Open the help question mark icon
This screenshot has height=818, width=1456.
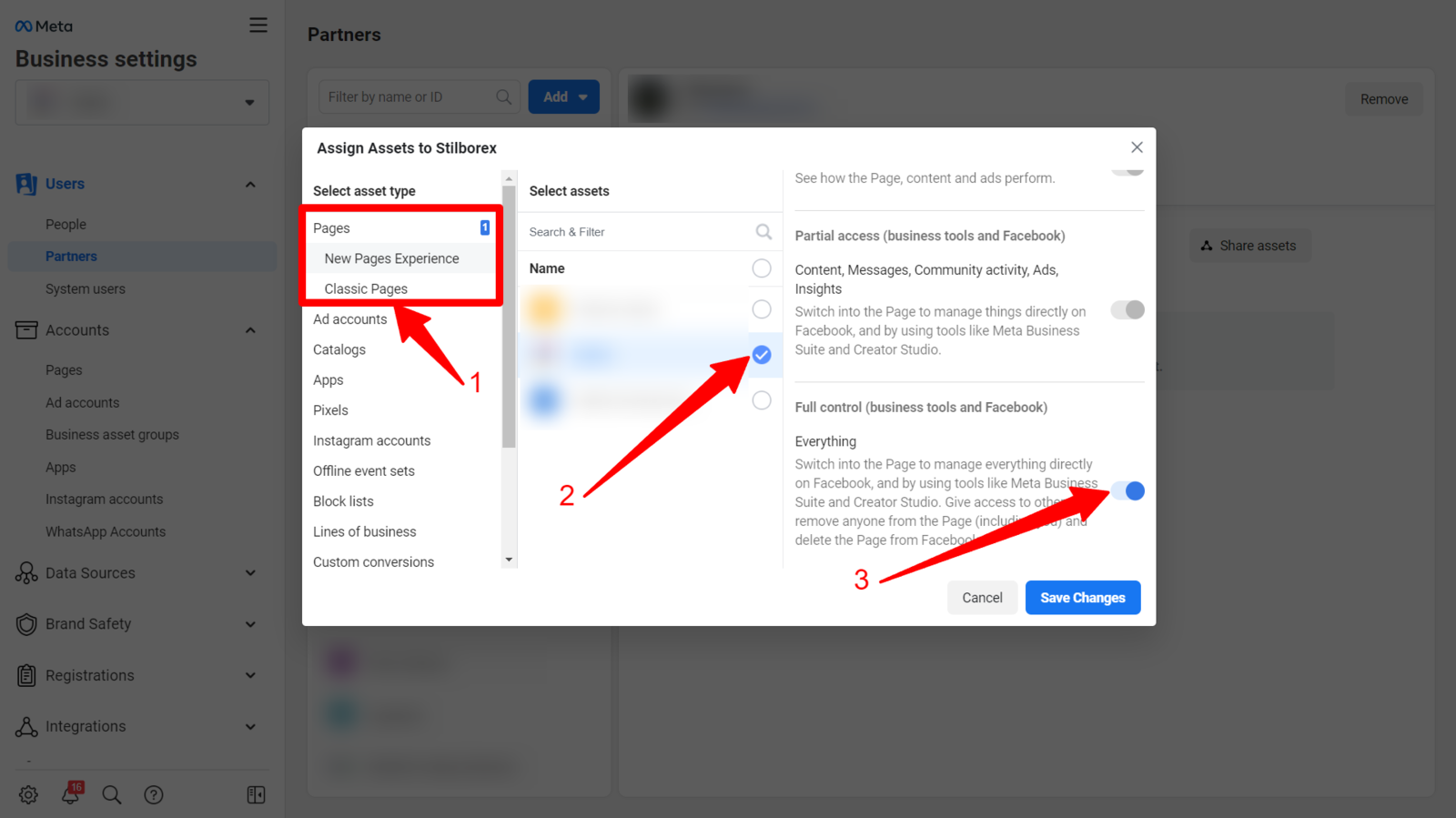pyautogui.click(x=154, y=794)
